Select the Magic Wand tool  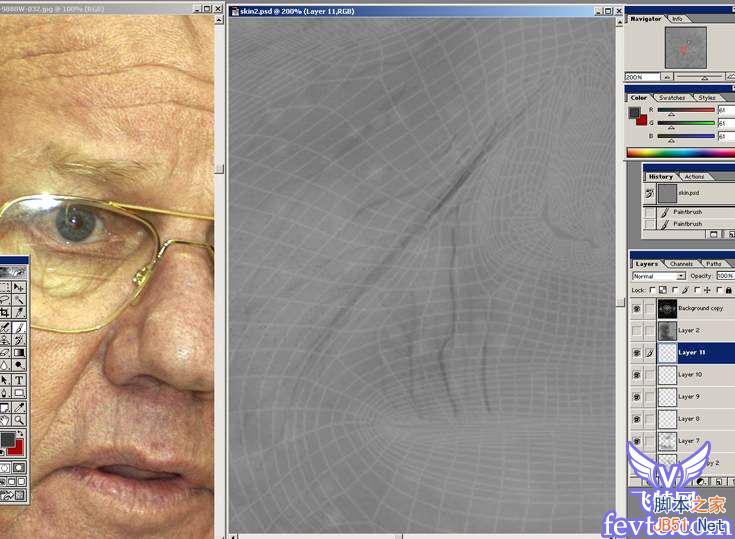point(18,299)
